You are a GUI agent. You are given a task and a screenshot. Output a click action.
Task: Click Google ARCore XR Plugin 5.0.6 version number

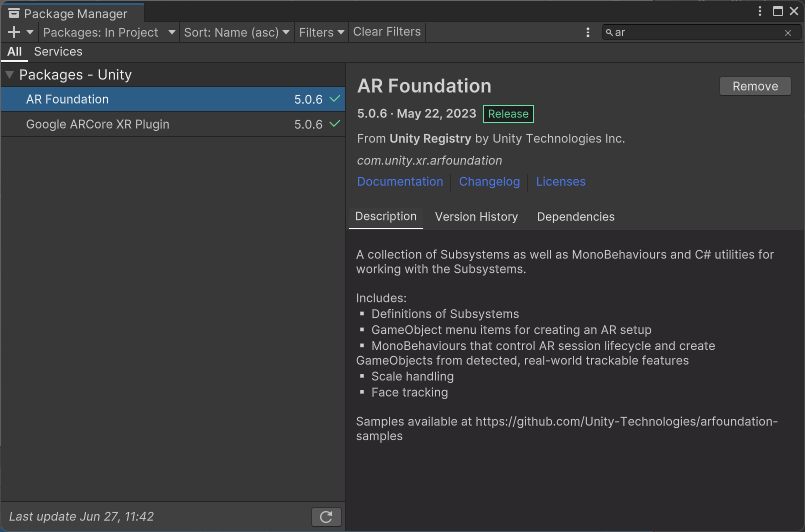pos(308,125)
